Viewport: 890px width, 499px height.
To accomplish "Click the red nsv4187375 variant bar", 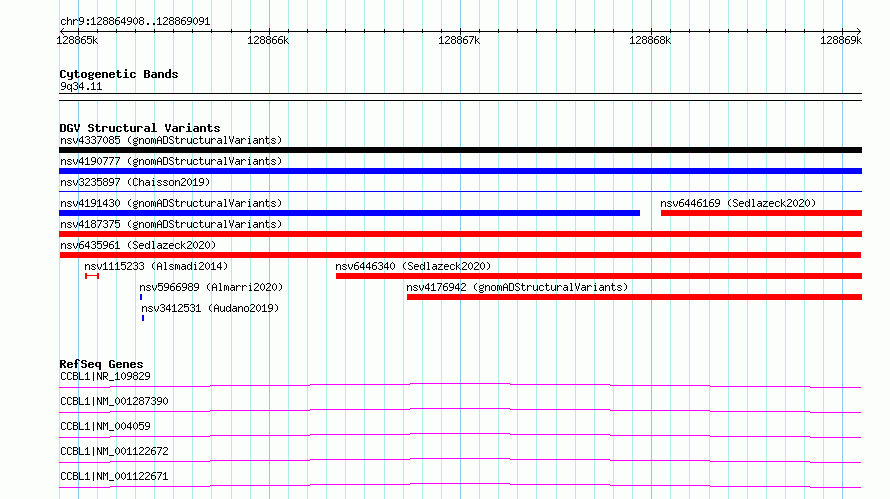I will (x=460, y=234).
